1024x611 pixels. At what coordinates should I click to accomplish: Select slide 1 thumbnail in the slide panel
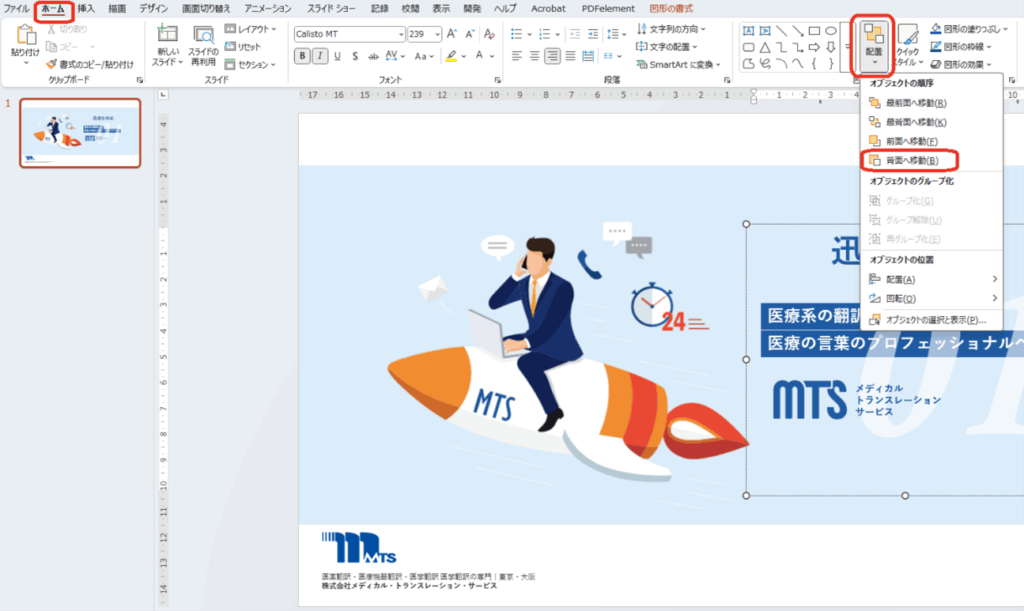(81, 133)
